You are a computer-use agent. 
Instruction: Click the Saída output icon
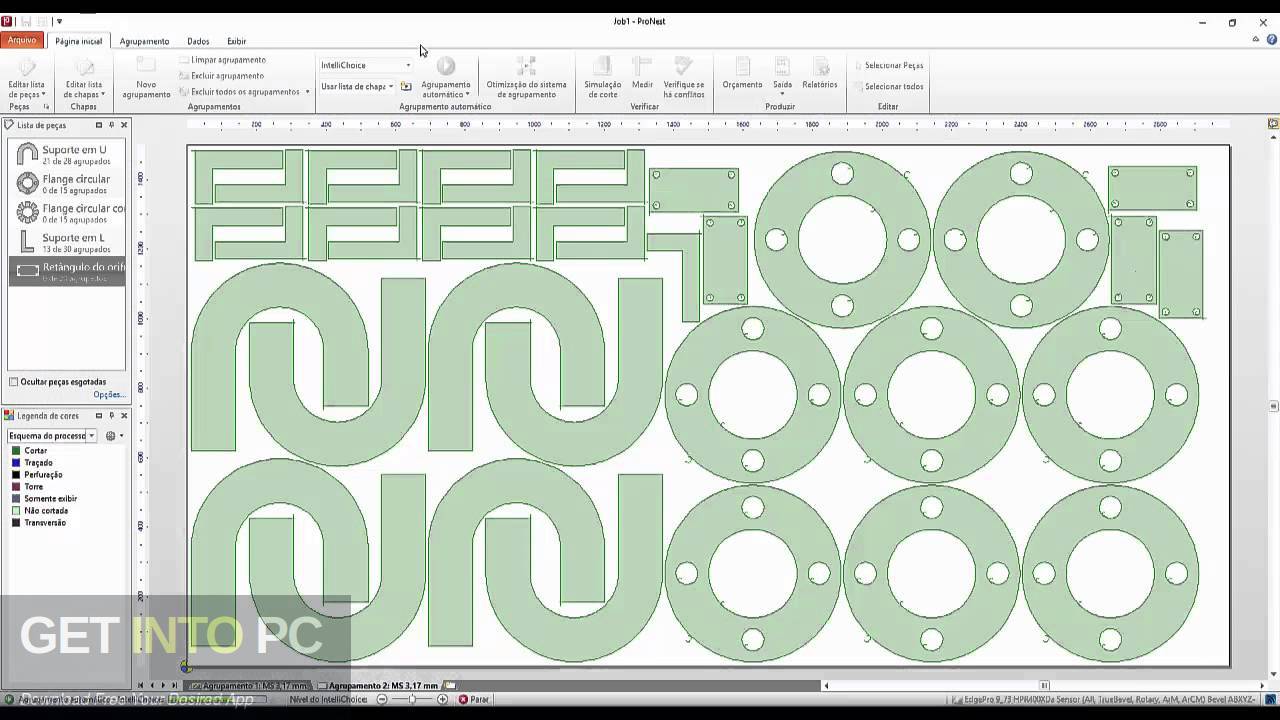[x=782, y=67]
